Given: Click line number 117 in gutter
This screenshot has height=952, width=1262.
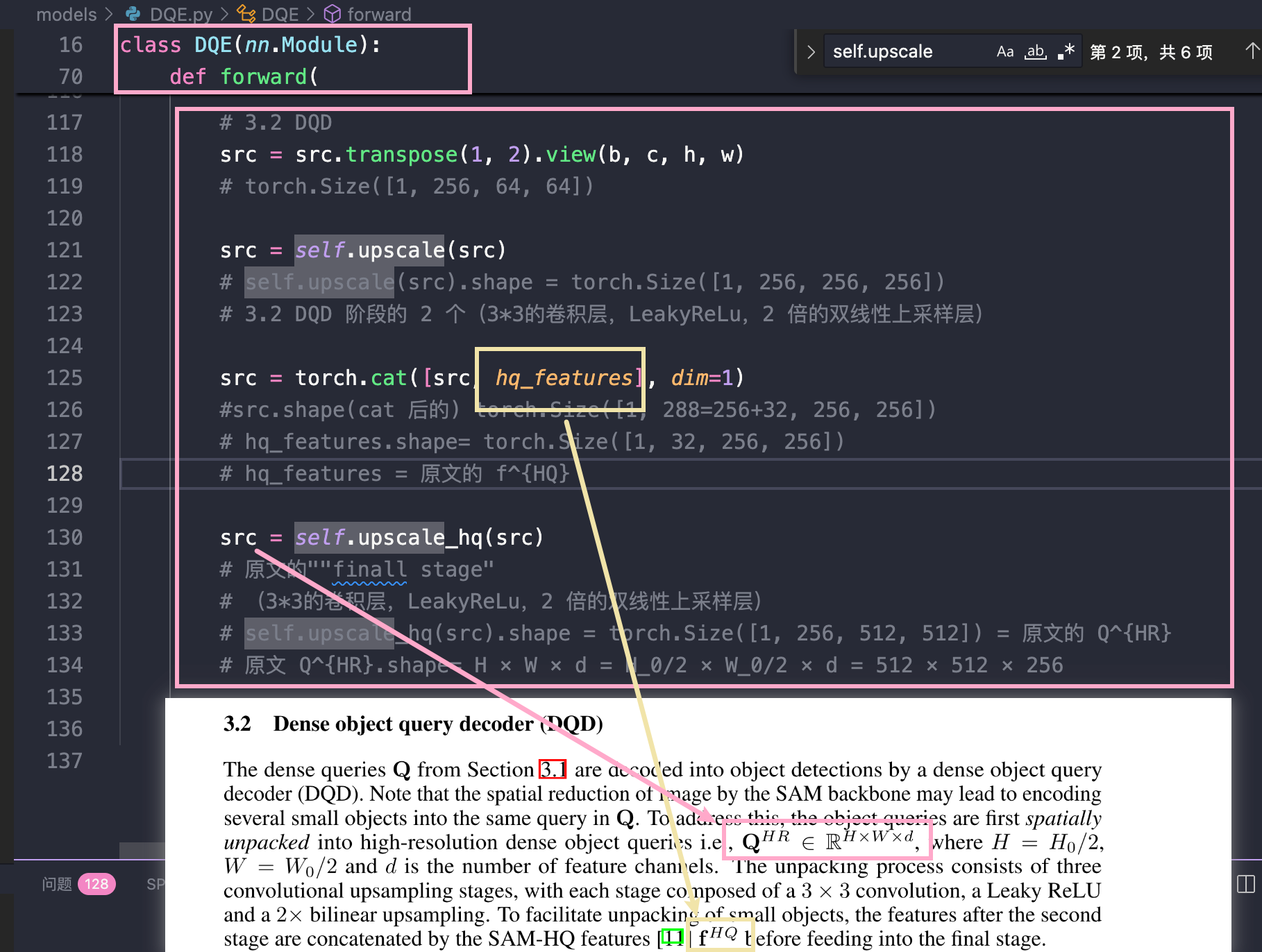Looking at the screenshot, I should point(65,122).
